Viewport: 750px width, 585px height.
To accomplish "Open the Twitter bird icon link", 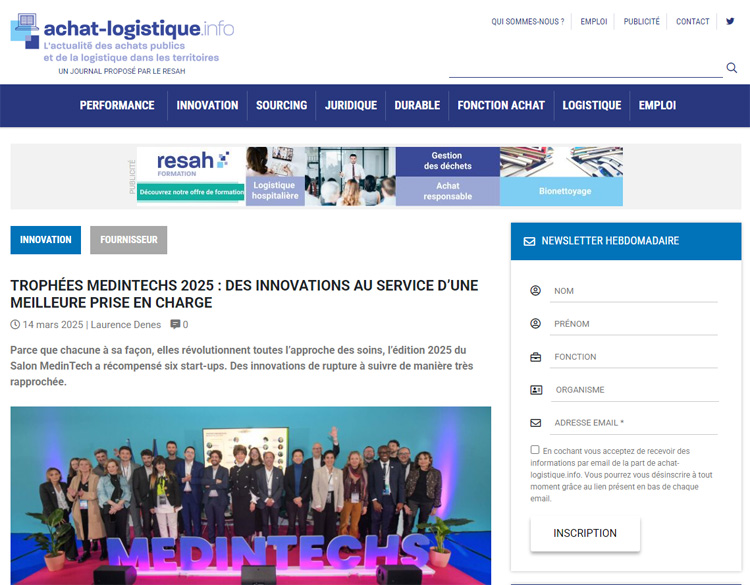I will tap(730, 21).
